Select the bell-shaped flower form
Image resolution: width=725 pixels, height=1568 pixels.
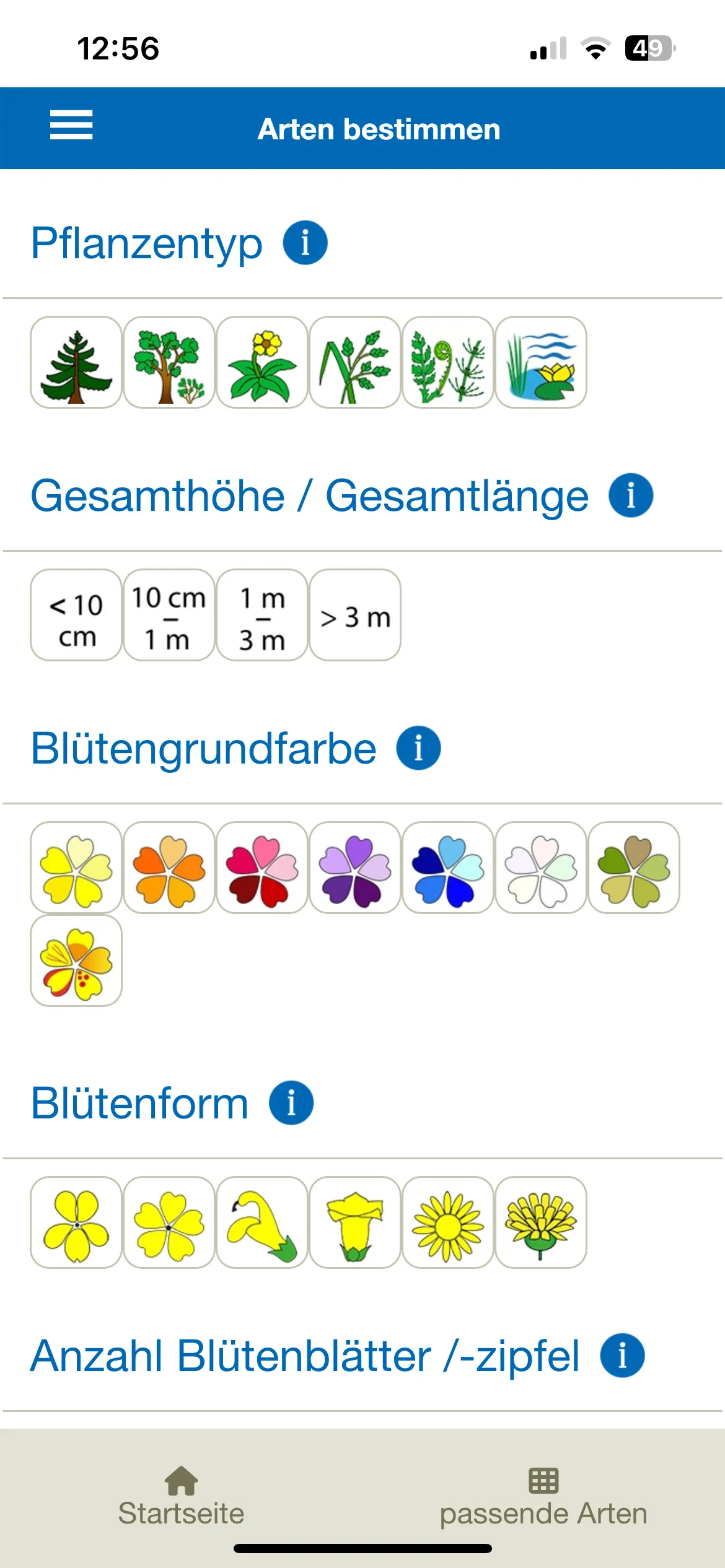(355, 1222)
